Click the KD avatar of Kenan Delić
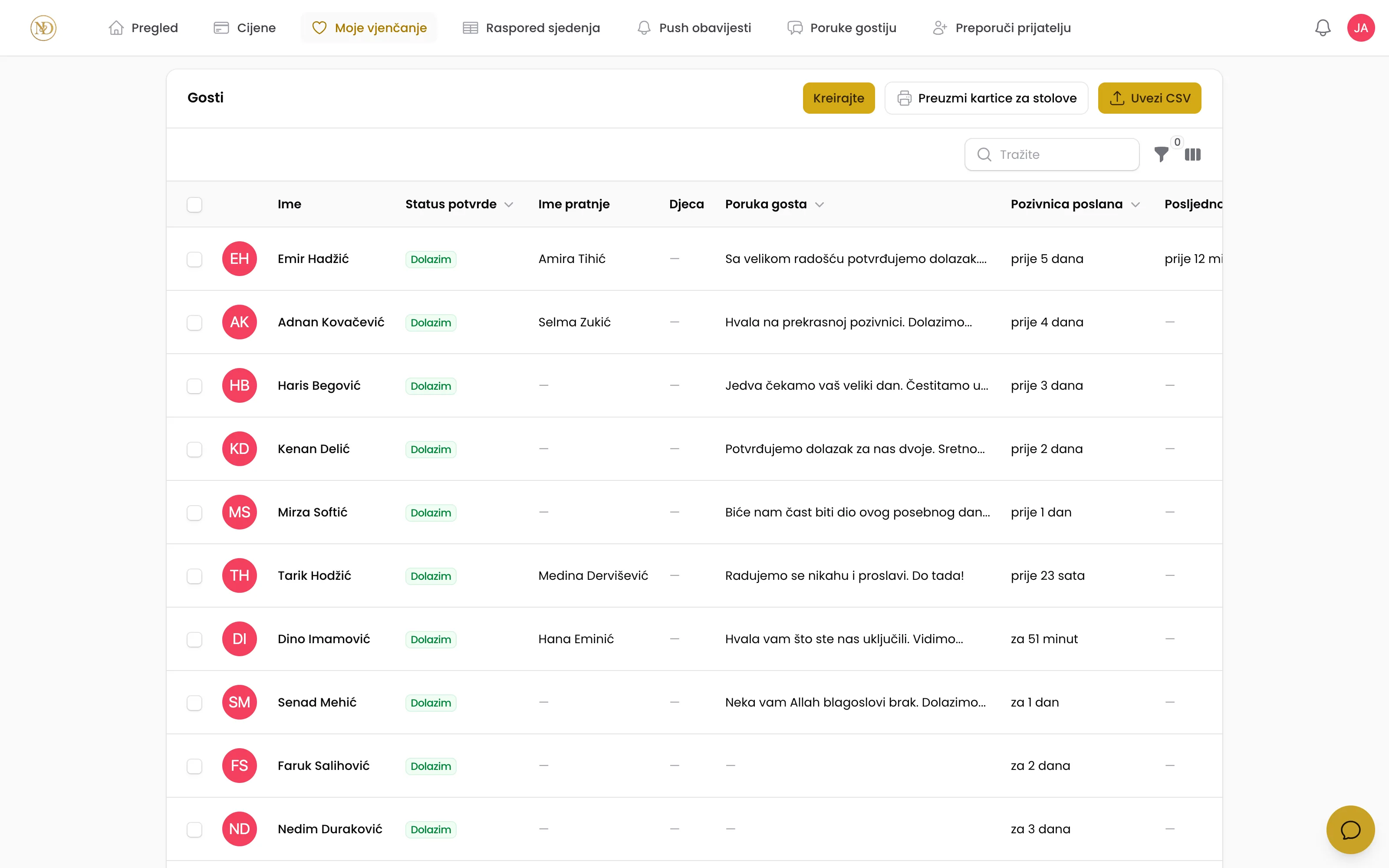Viewport: 1389px width, 868px height. point(239,449)
